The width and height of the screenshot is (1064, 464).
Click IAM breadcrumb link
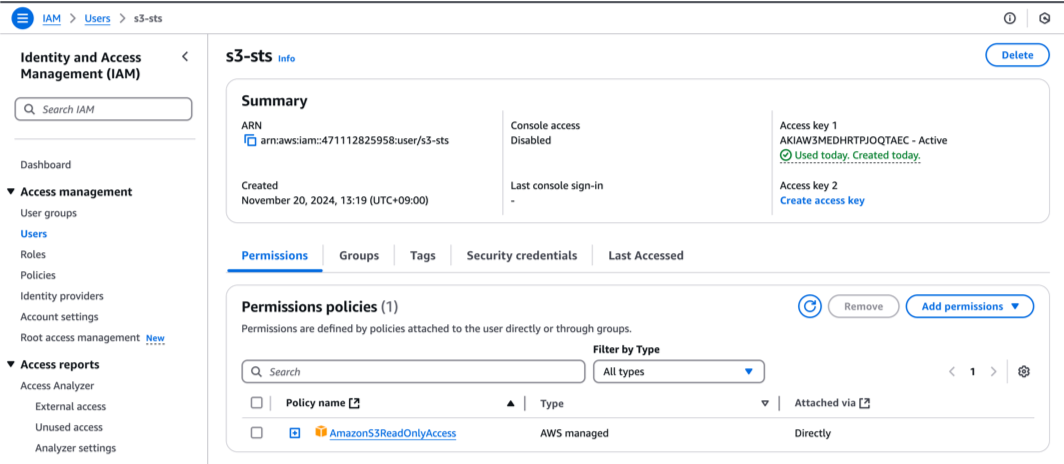tap(52, 18)
